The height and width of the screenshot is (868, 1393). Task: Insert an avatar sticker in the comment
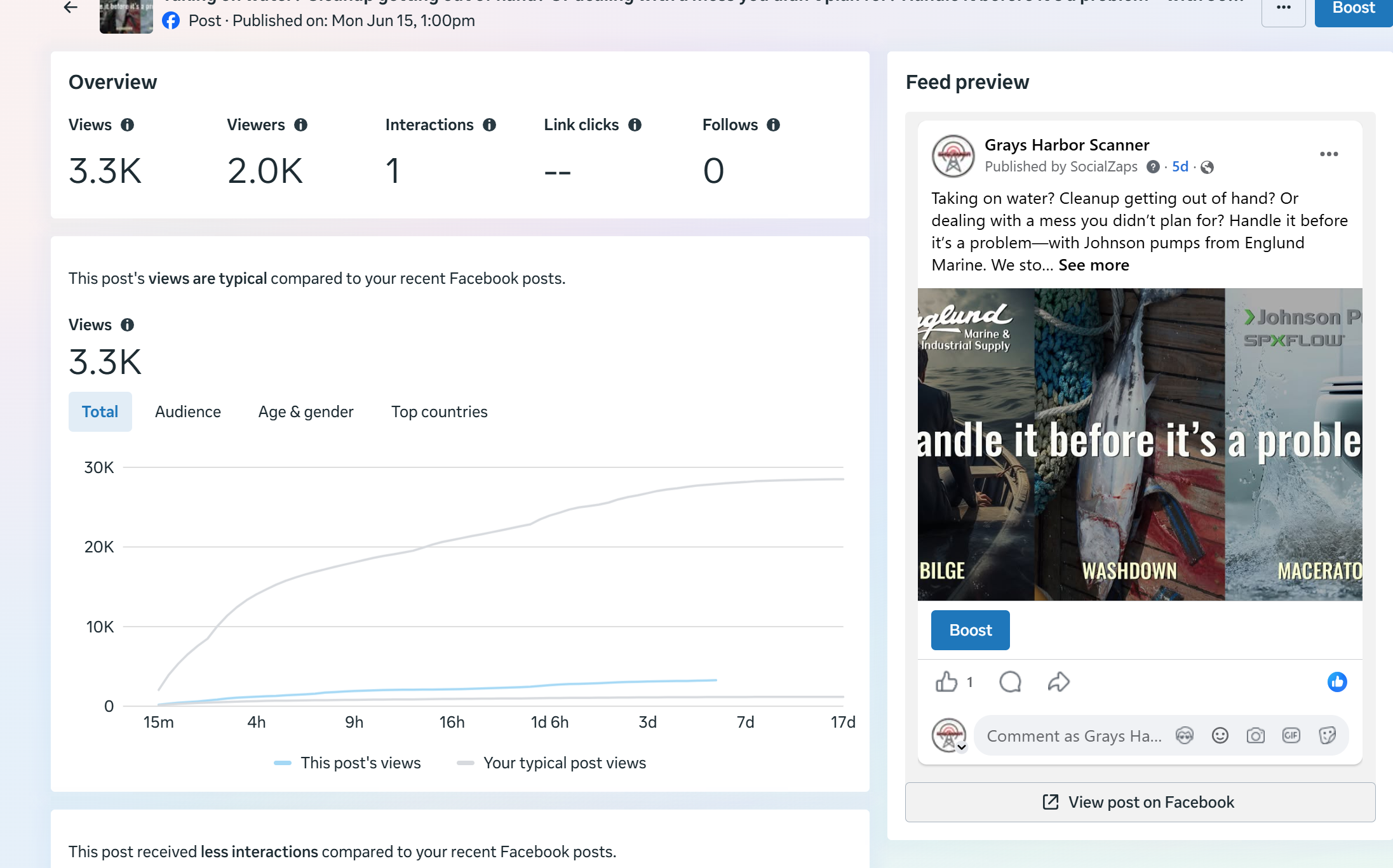click(1185, 736)
